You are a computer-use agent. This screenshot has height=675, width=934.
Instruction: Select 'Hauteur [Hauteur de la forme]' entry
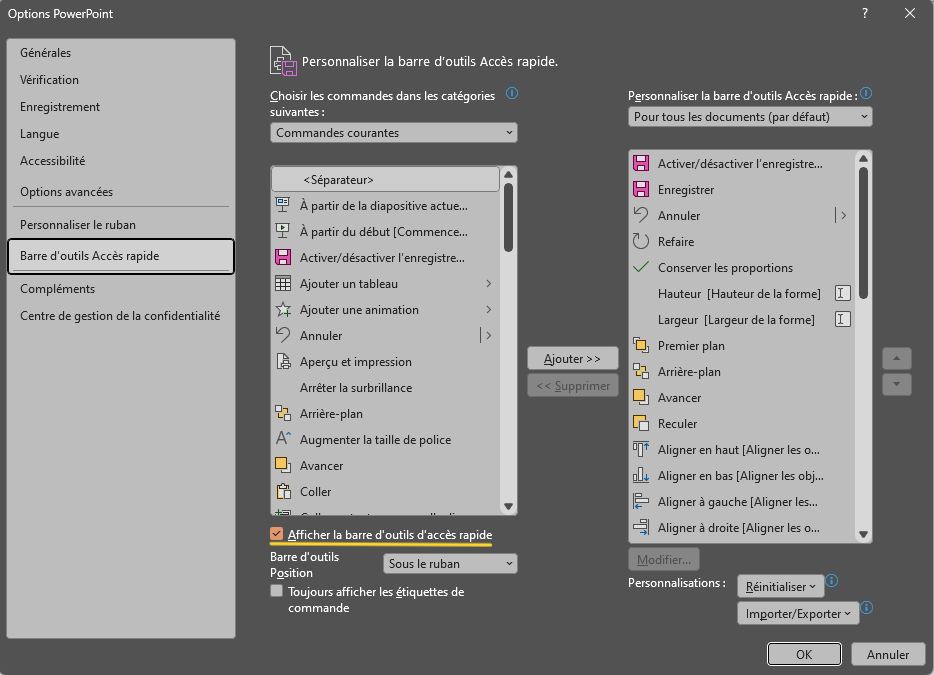click(x=742, y=293)
